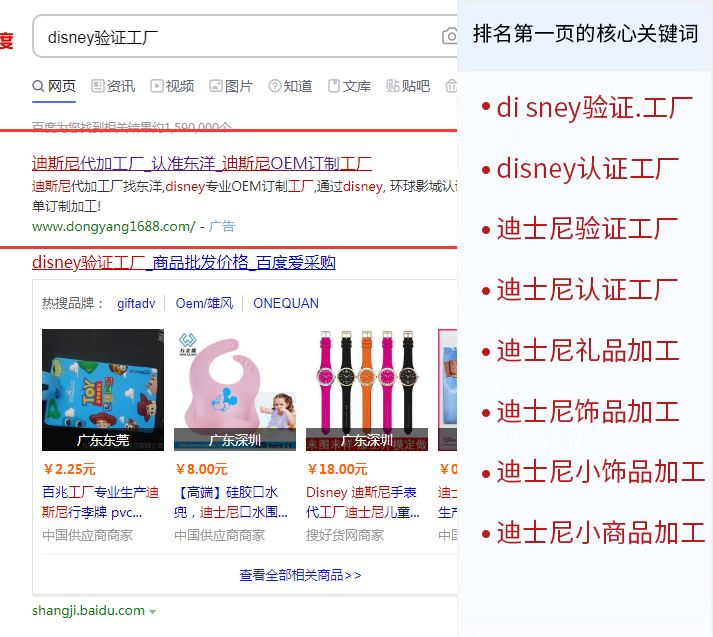Screen dimensions: 713x637
Task: Click the document icon beside 文库
Action: 334,86
